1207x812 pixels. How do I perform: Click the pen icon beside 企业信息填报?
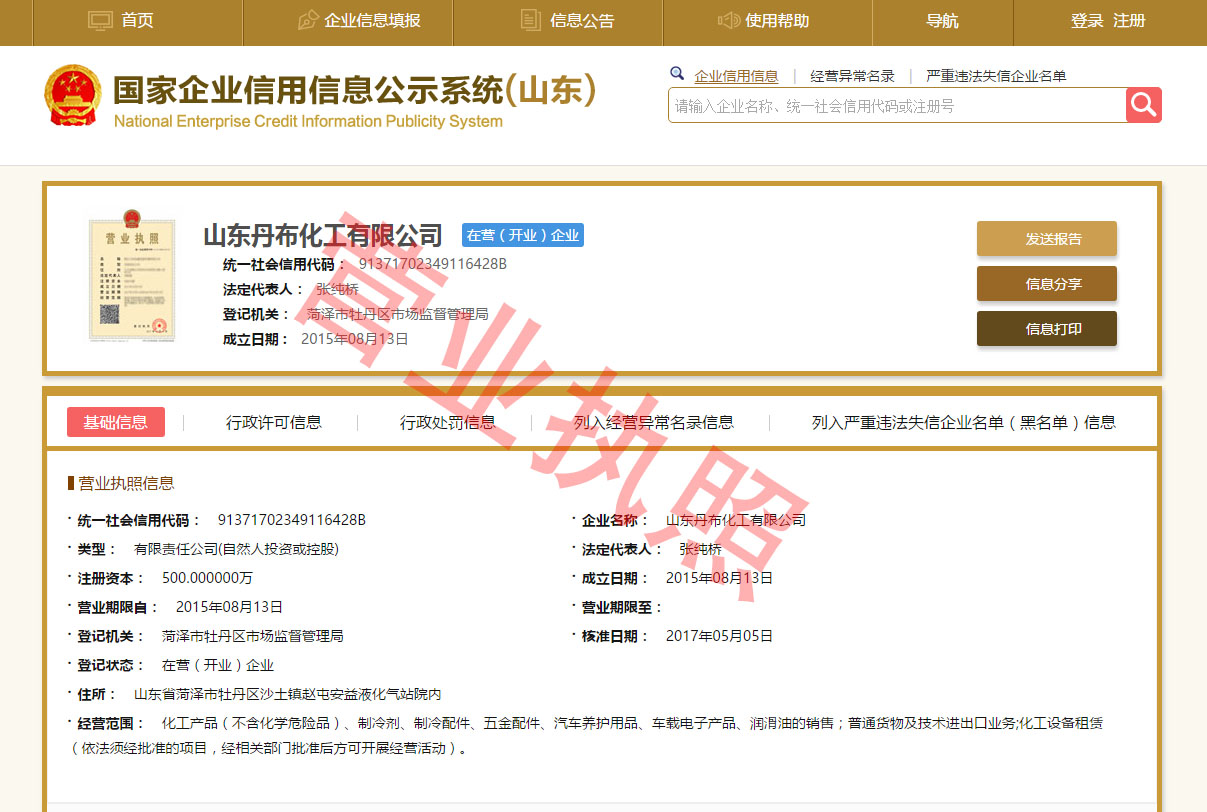click(x=308, y=20)
